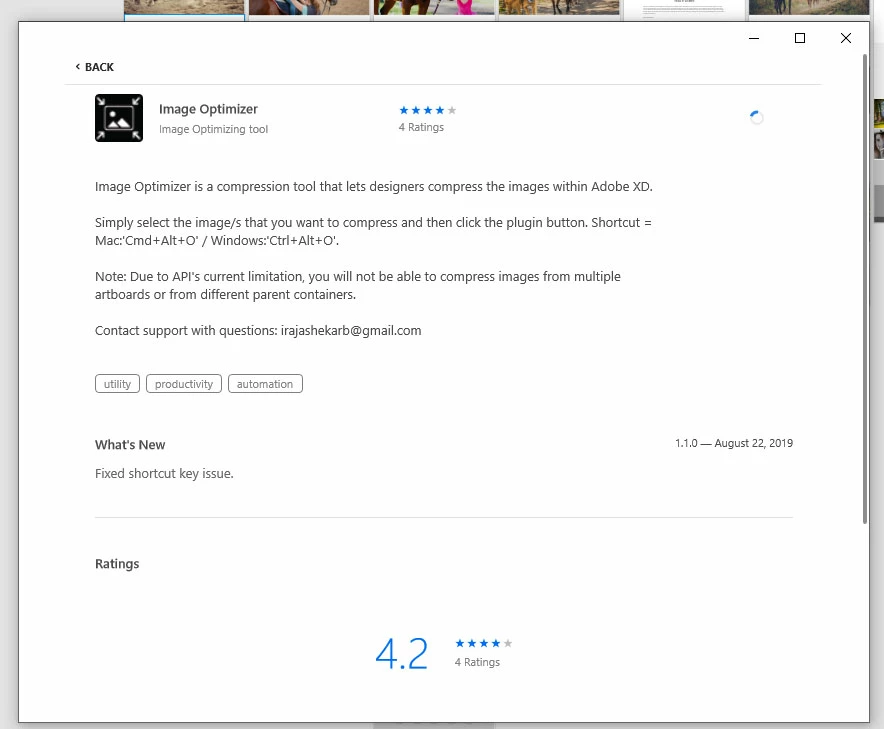Maximize the plugin dialog window

pos(799,38)
